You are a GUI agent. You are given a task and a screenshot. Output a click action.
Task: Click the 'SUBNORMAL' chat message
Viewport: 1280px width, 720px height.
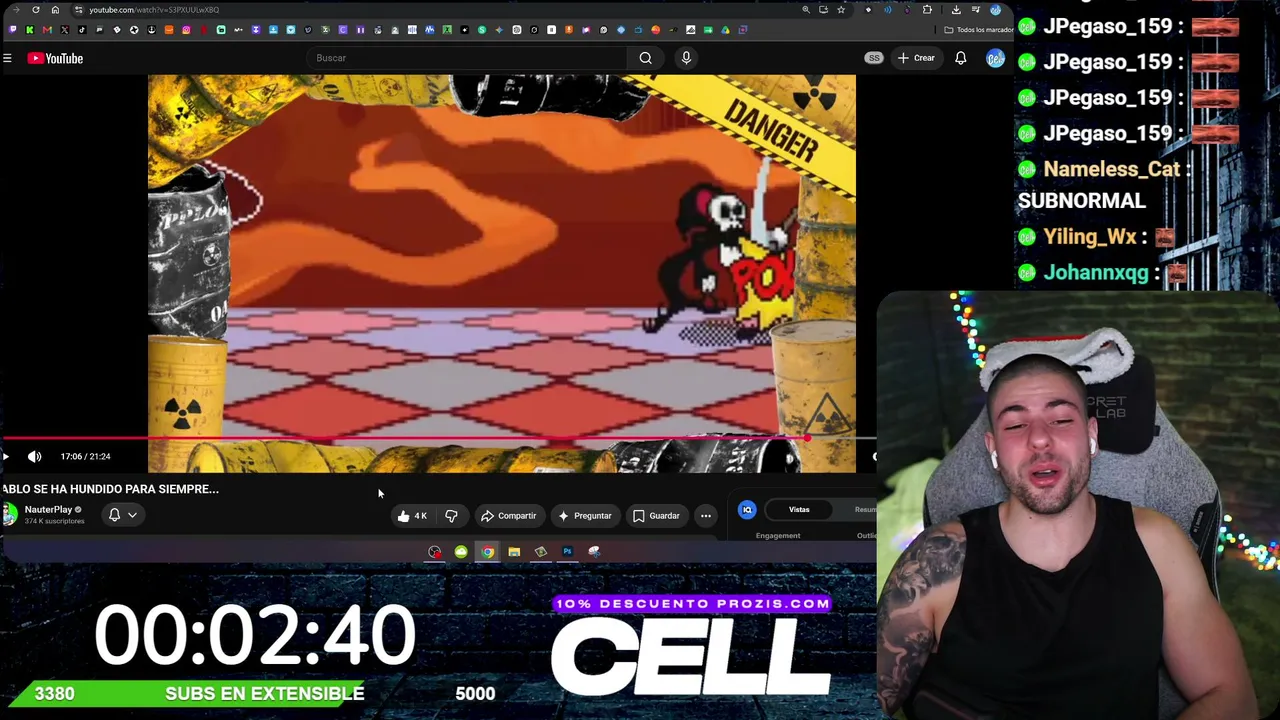(x=1082, y=201)
